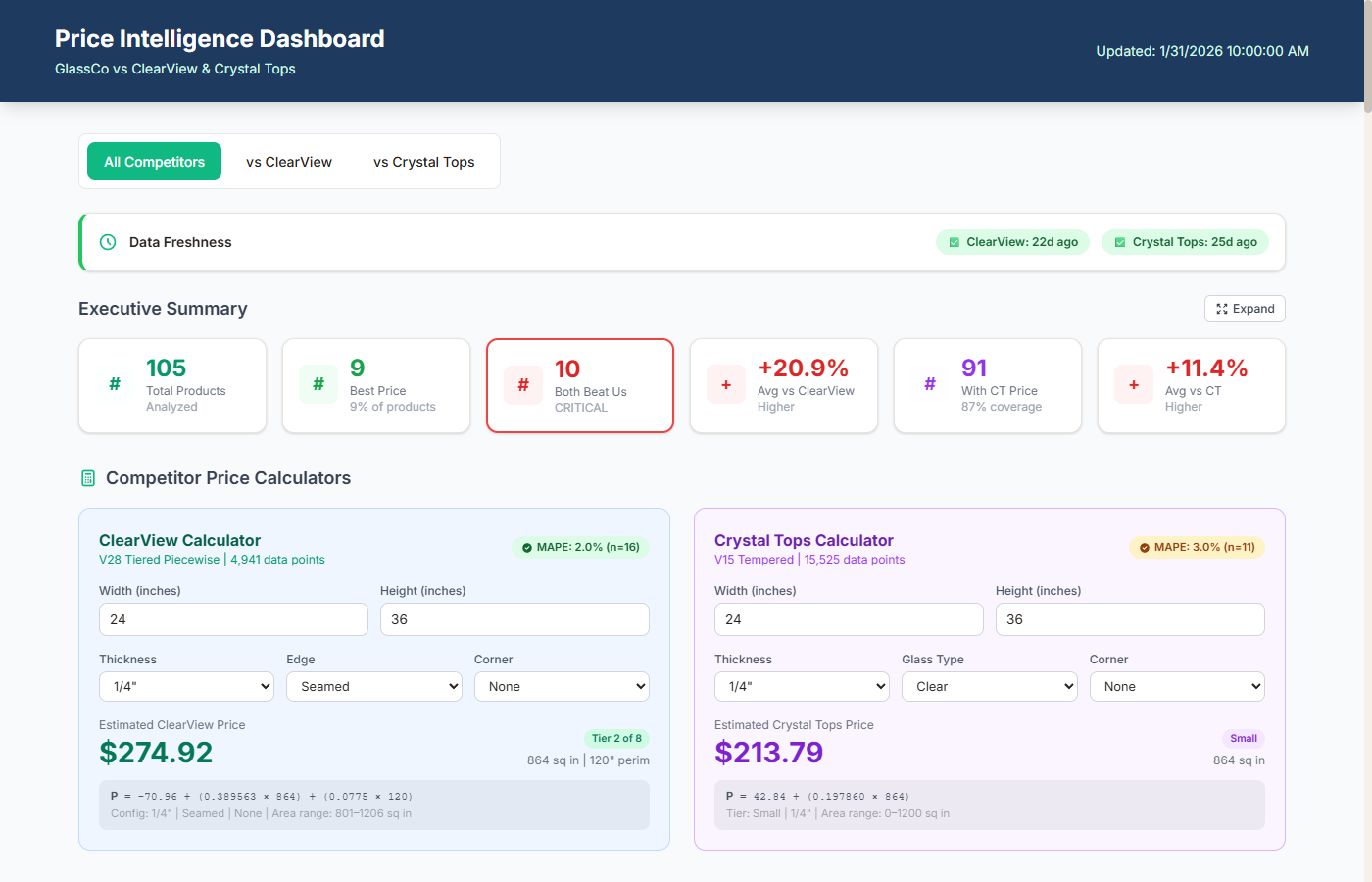The image size is (1372, 882).
Task: Click the Tier 2 of 8 pill badge
Action: [x=615, y=738]
